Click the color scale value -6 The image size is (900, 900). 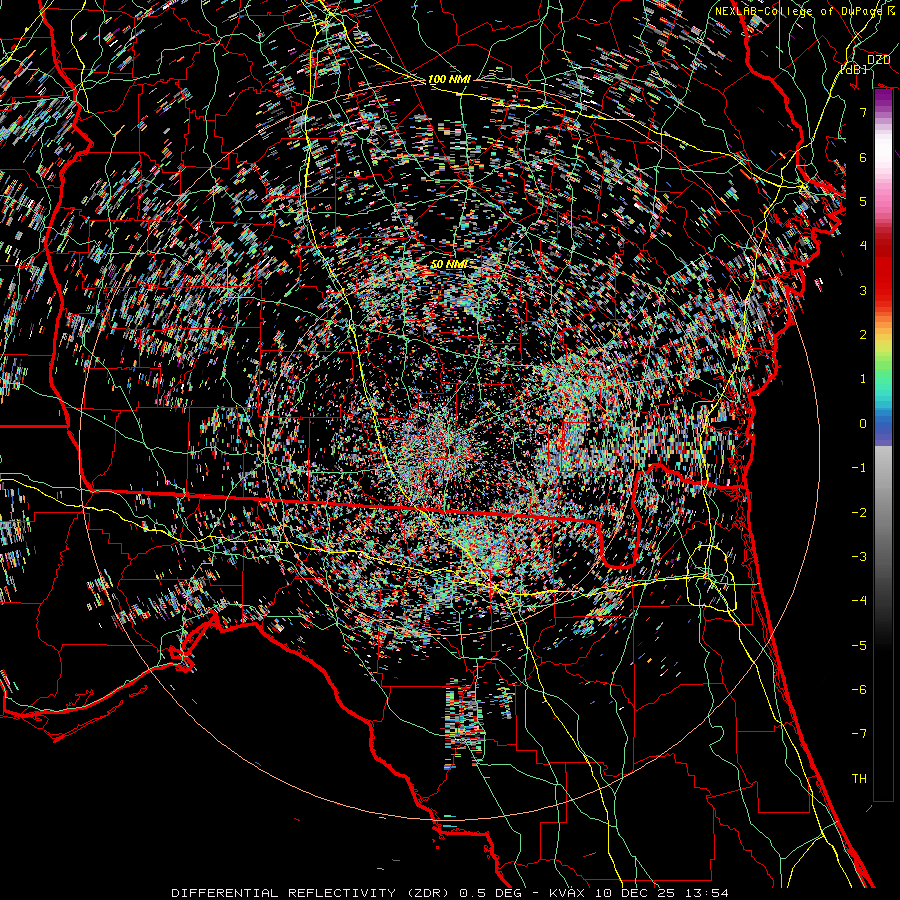[859, 690]
